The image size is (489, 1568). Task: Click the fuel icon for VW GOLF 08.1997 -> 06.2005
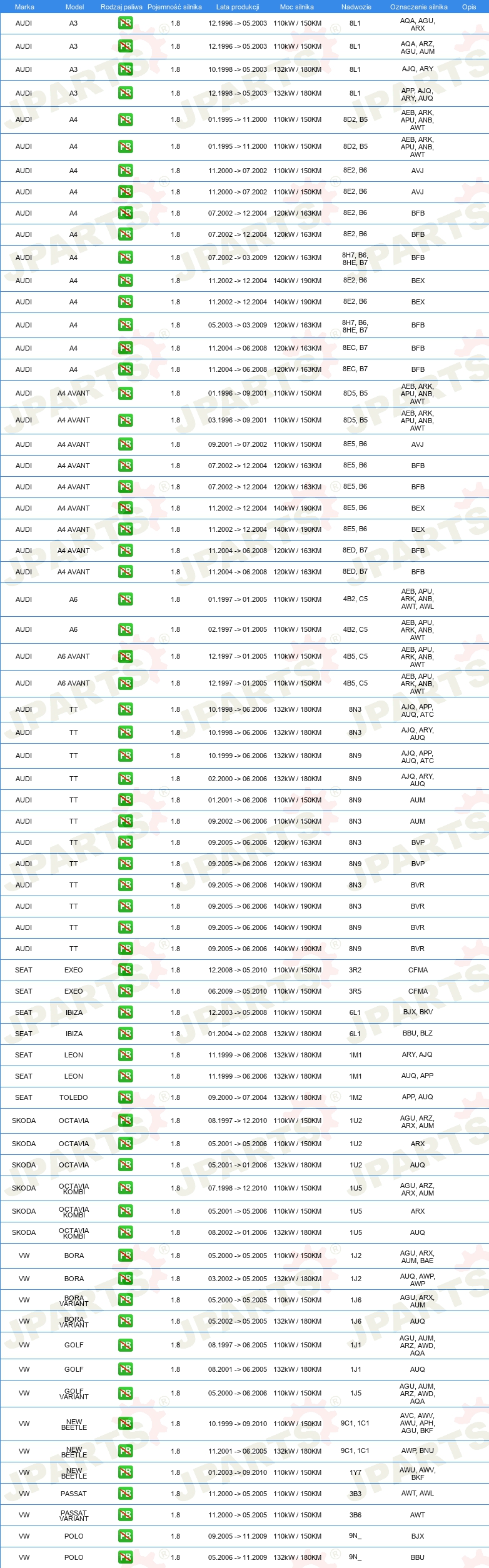(x=126, y=1346)
